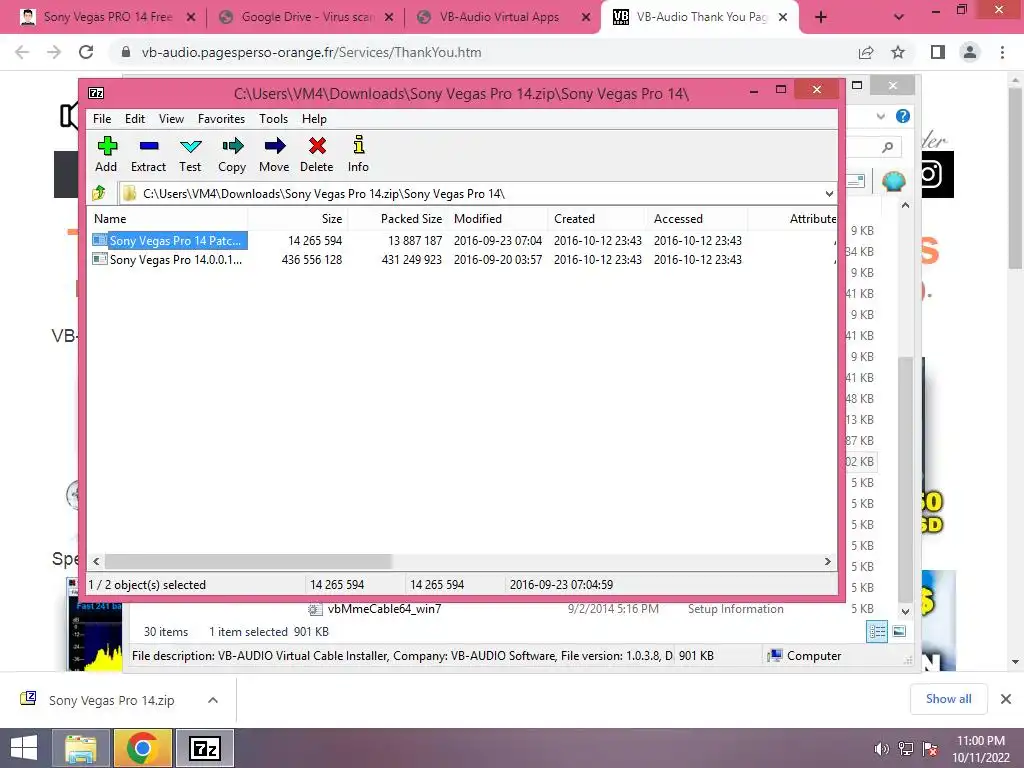Click the Add button in 7-Zip toolbar
1024x768 pixels.
point(106,154)
